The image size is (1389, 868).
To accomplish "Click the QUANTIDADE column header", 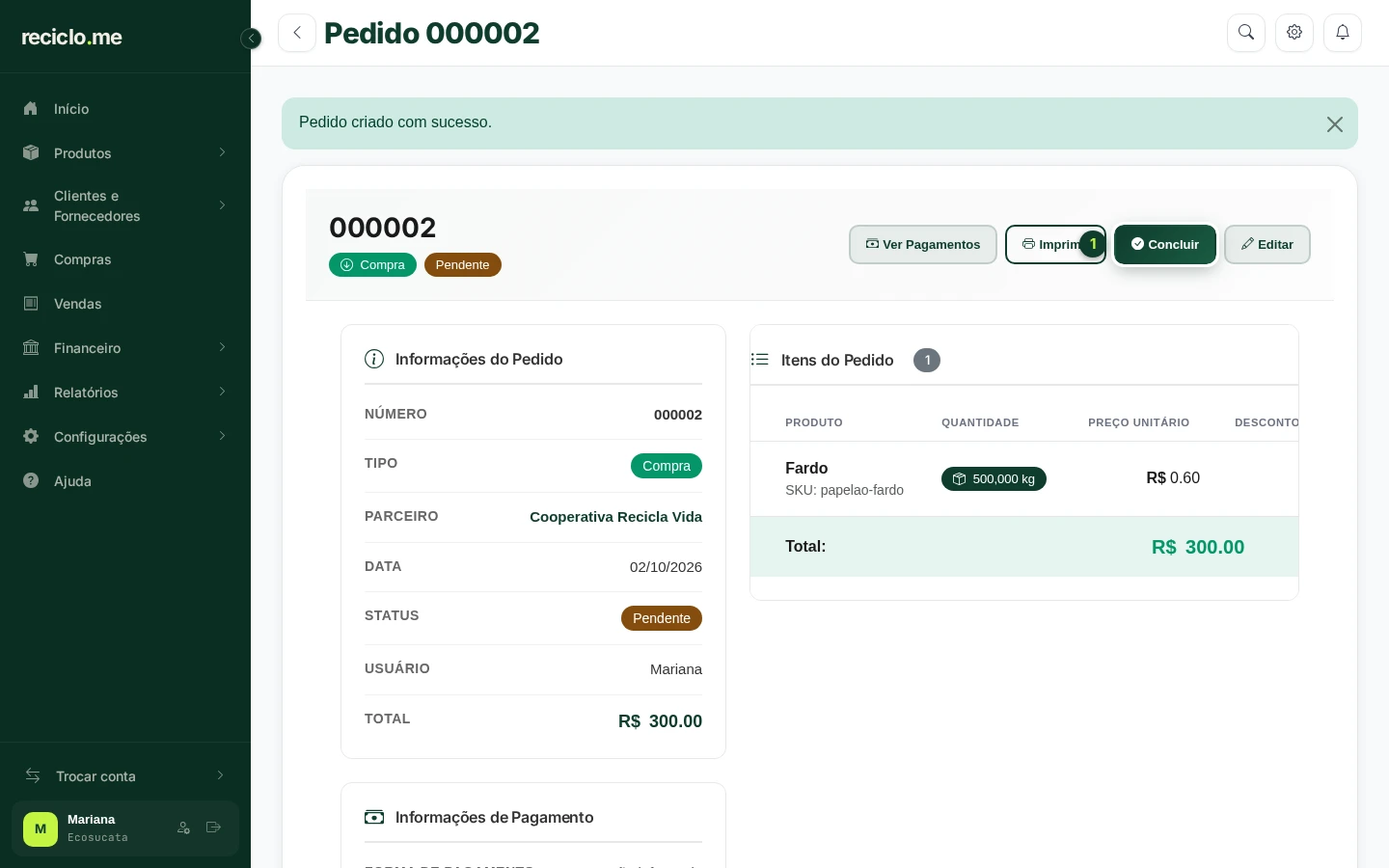I will (980, 422).
